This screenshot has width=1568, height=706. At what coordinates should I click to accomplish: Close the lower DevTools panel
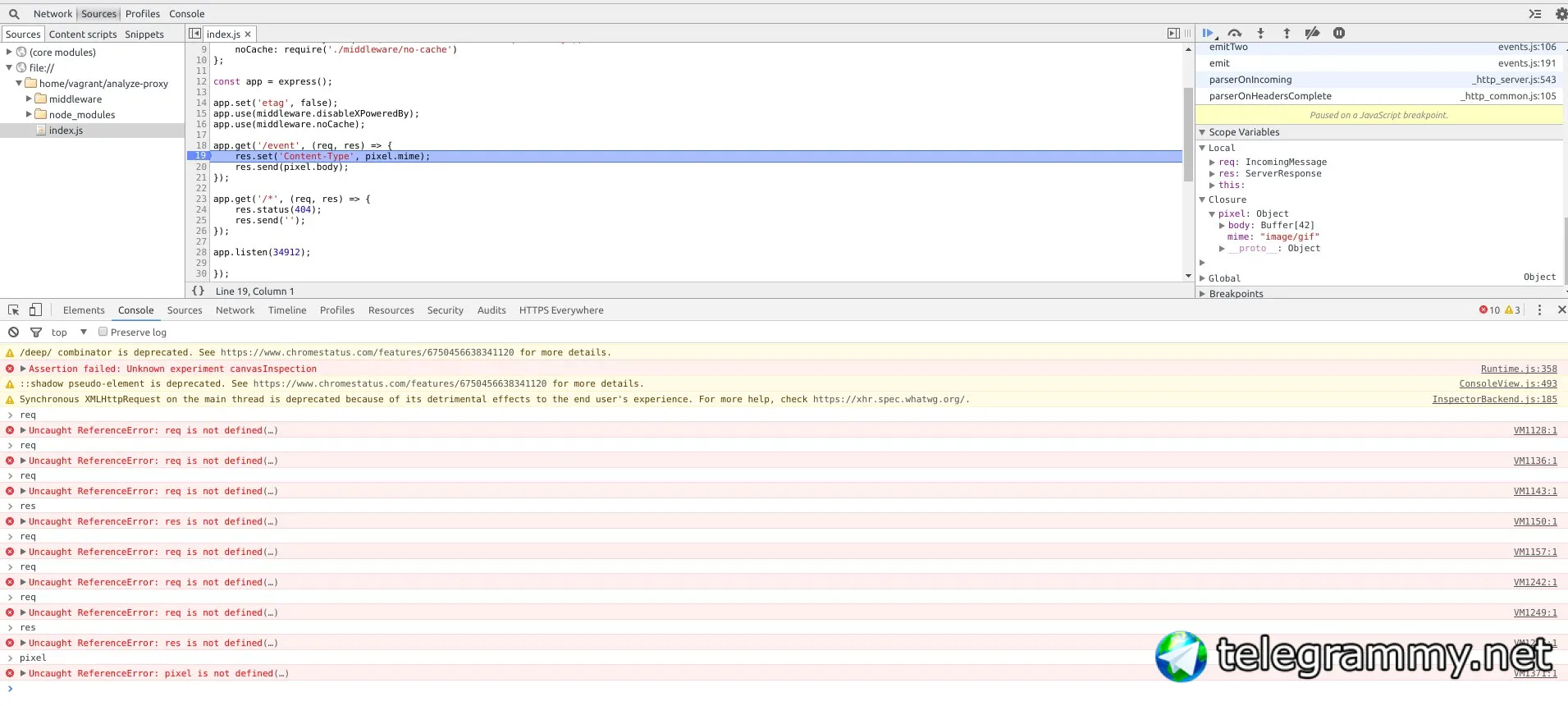click(x=1561, y=310)
